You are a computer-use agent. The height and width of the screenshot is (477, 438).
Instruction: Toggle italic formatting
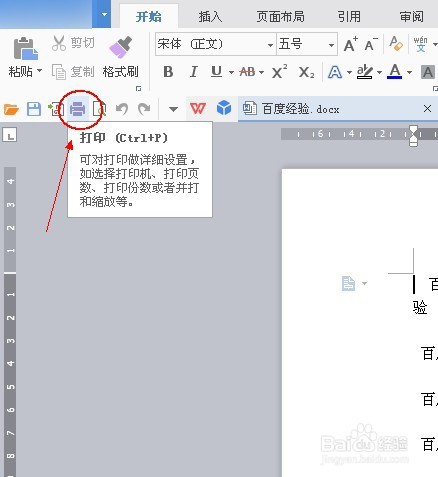coord(193,72)
